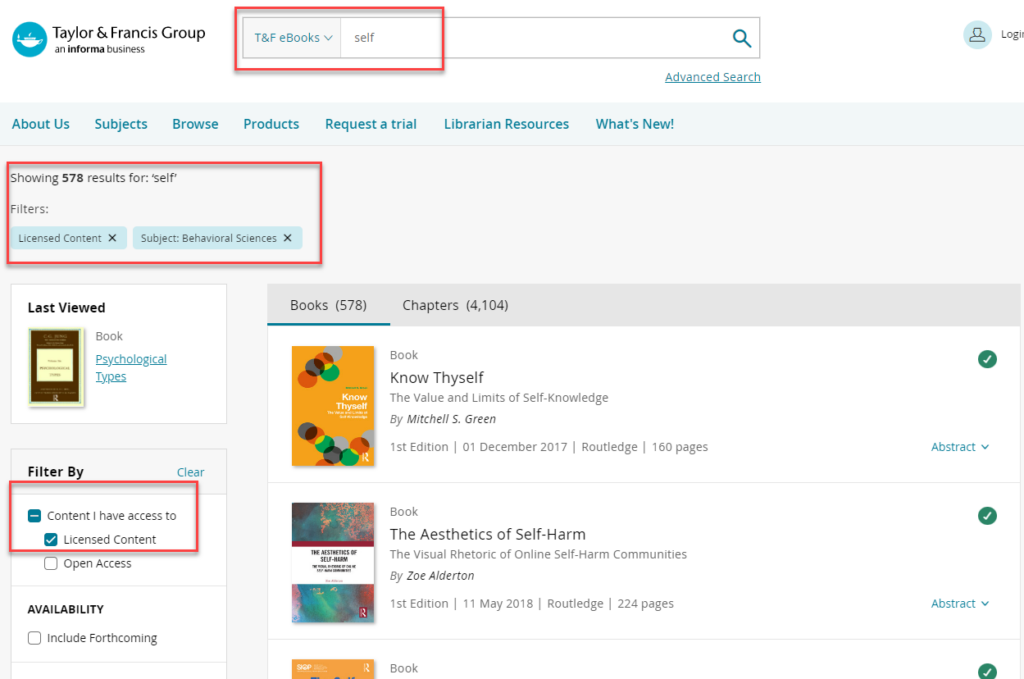Click the '160 pages' text

[x=680, y=447]
